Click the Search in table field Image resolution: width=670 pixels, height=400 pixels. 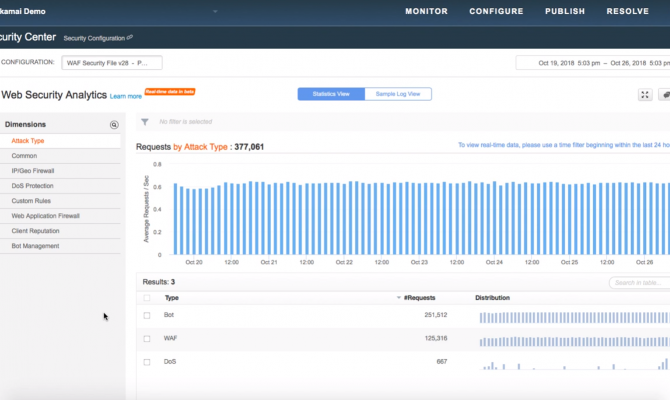[x=642, y=283]
